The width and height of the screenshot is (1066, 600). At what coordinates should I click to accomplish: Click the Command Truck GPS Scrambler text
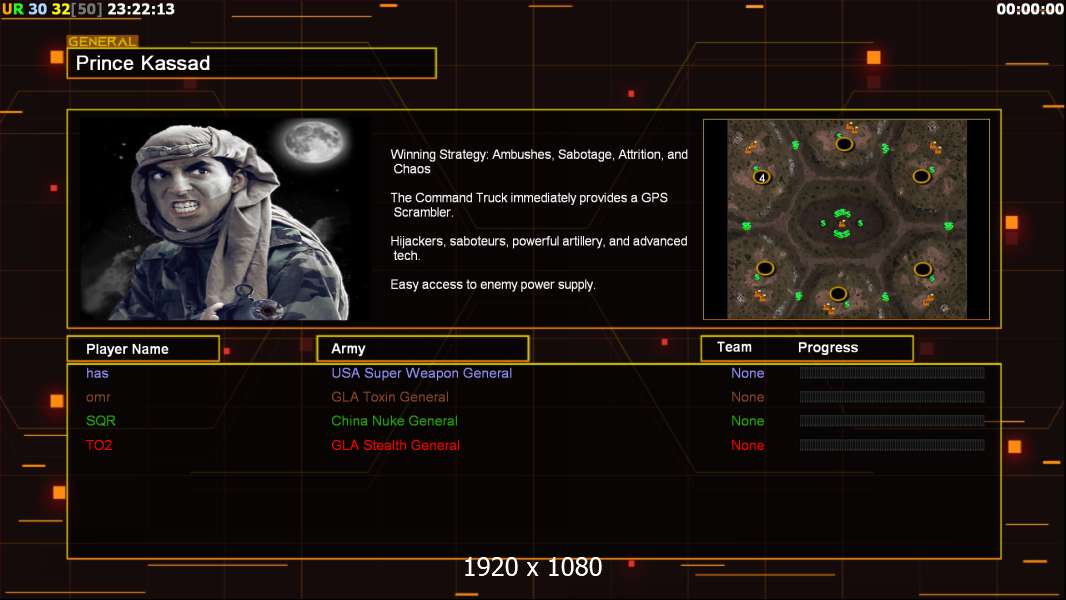point(529,205)
